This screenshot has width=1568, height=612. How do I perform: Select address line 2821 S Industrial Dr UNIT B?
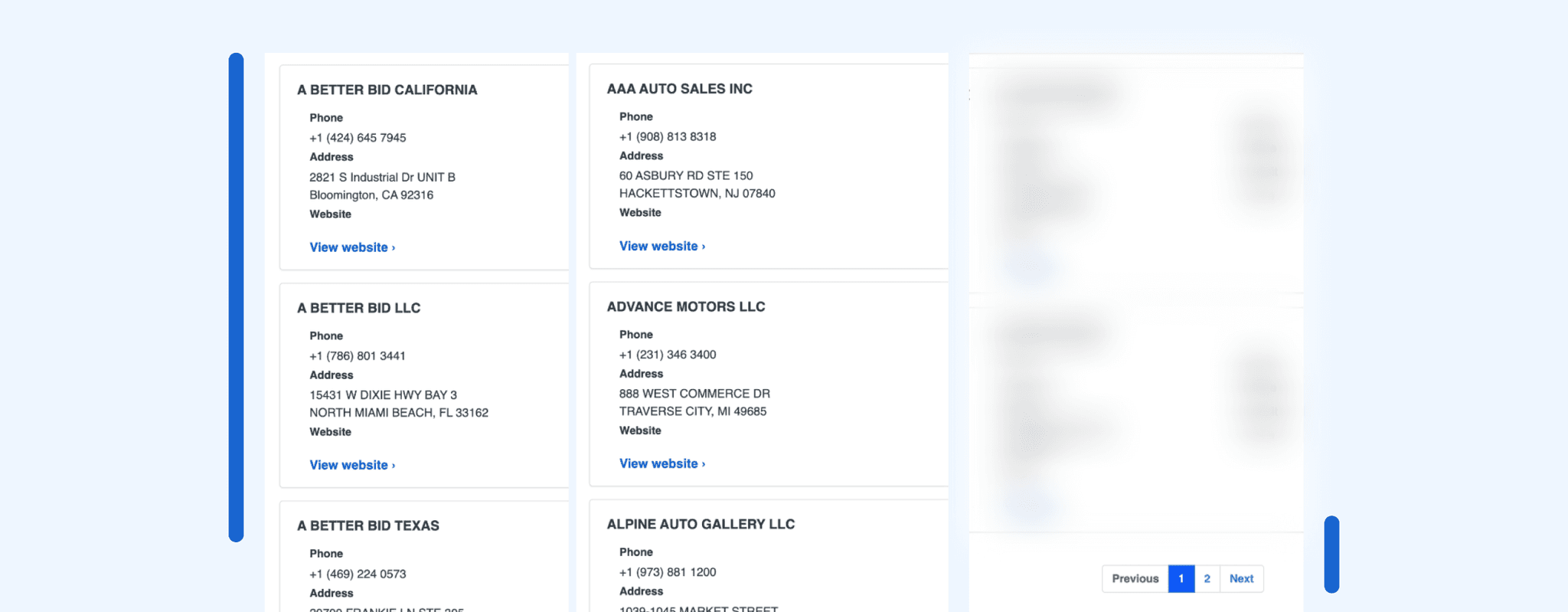(382, 177)
